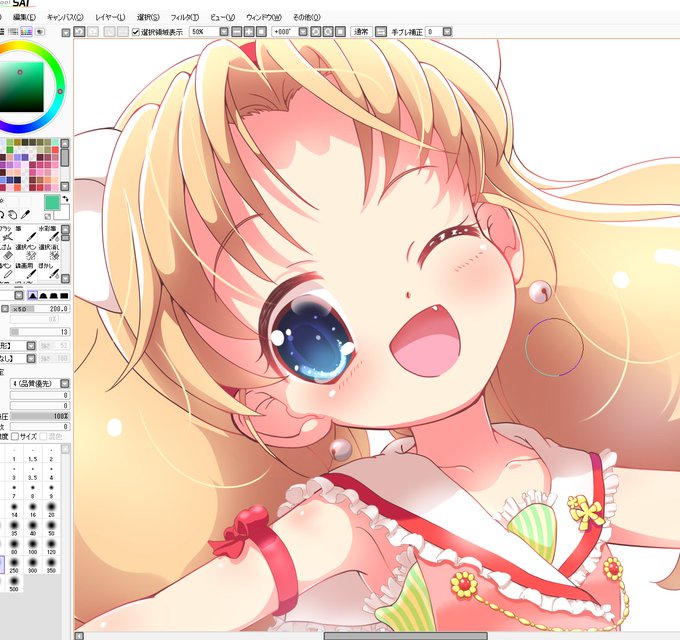The width and height of the screenshot is (680, 640).
Task: Enable the サイズ pressure checkbox
Action: coord(15,437)
